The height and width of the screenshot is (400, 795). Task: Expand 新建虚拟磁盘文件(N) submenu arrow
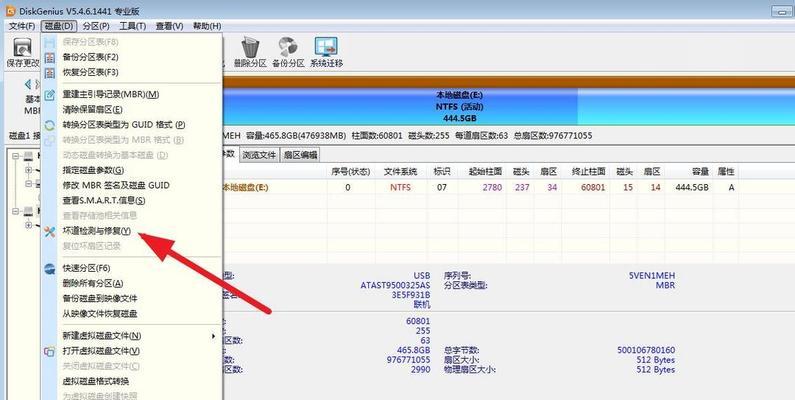coord(213,336)
